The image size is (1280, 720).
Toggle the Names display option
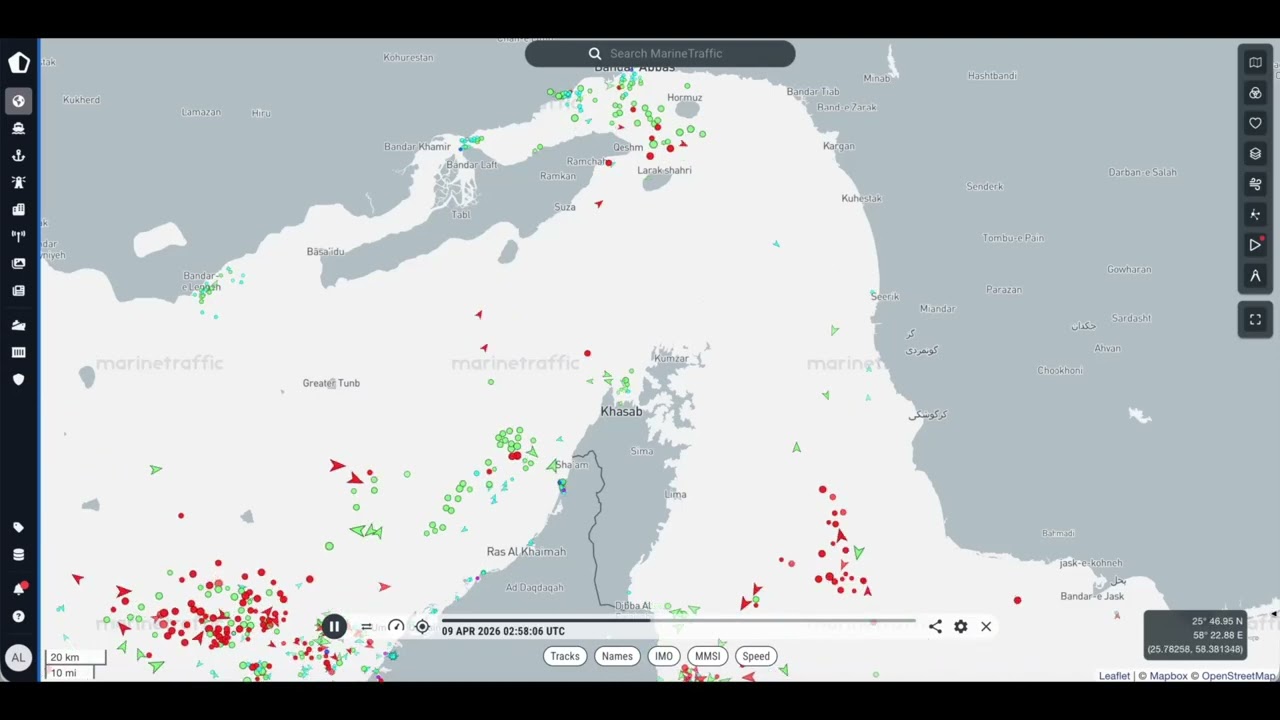click(x=617, y=656)
